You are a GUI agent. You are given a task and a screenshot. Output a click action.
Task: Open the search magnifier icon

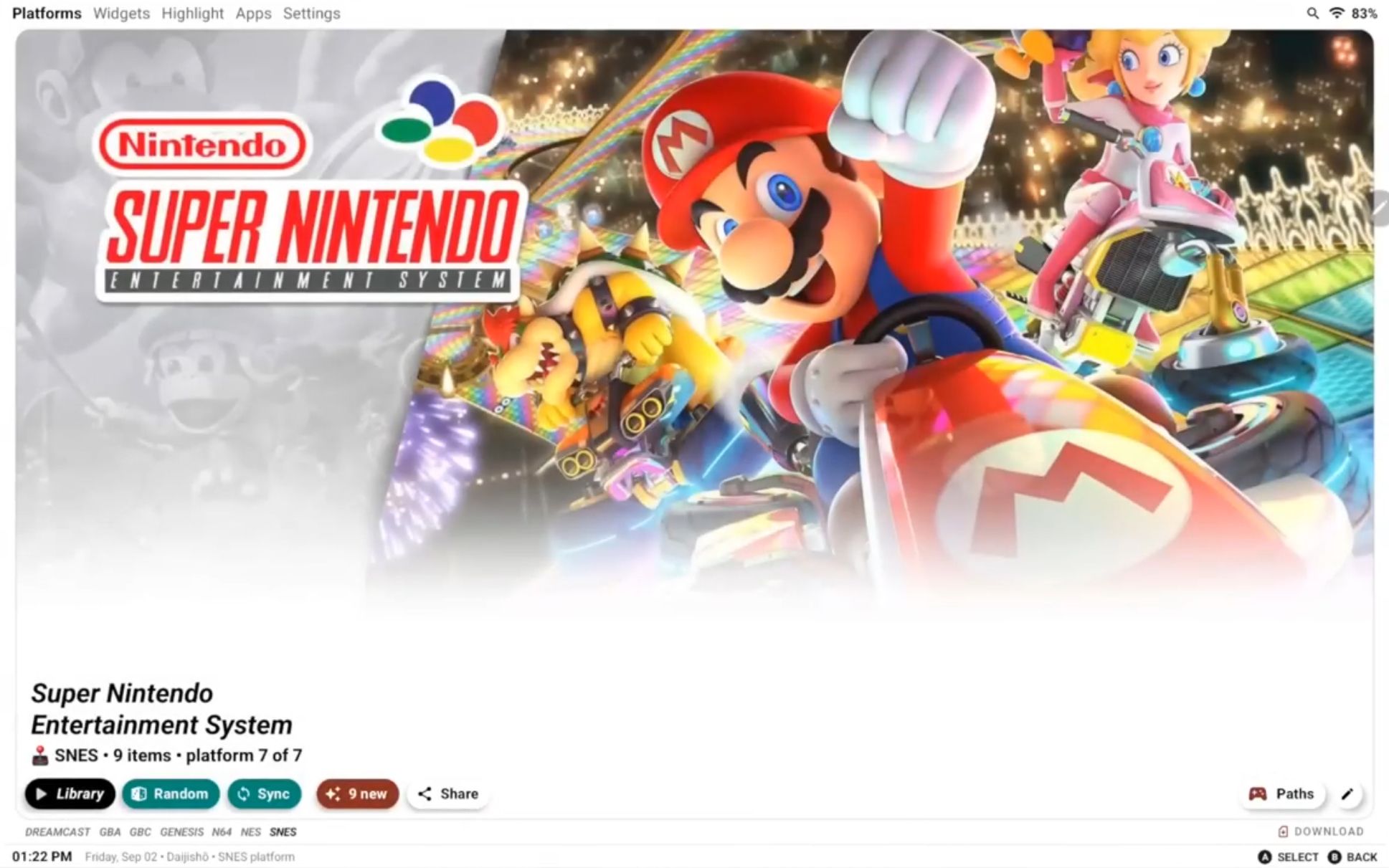tap(1312, 13)
